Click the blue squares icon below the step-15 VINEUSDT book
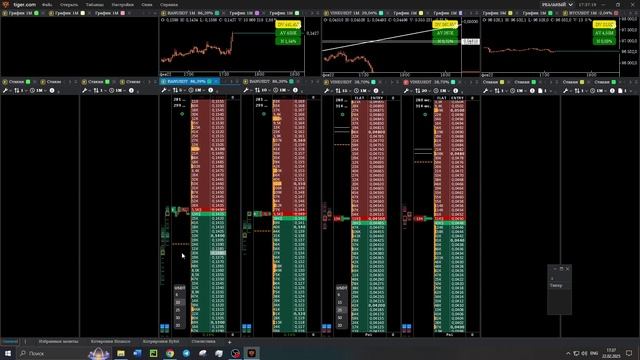640x360 pixels. coord(327,328)
